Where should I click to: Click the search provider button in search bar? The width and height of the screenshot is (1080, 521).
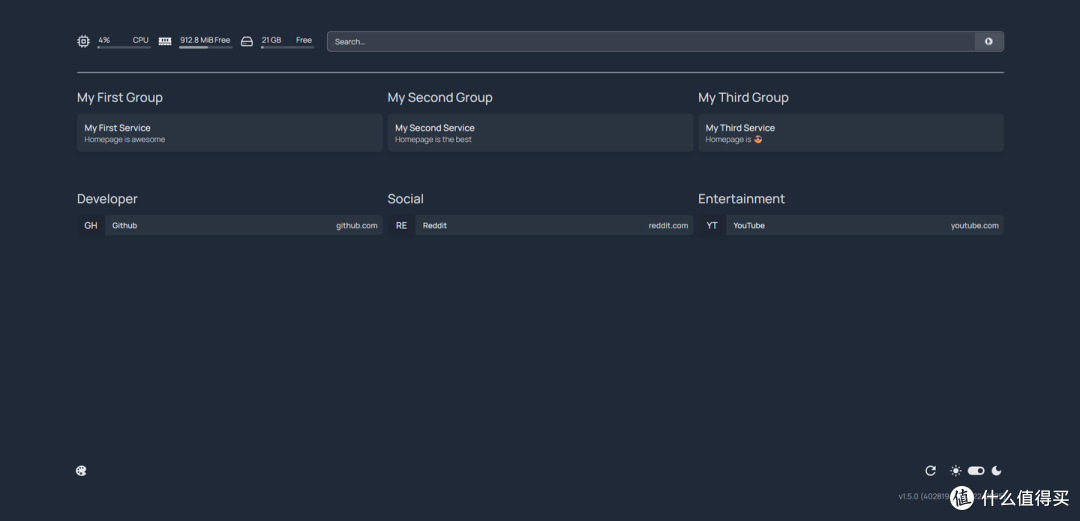click(x=988, y=41)
